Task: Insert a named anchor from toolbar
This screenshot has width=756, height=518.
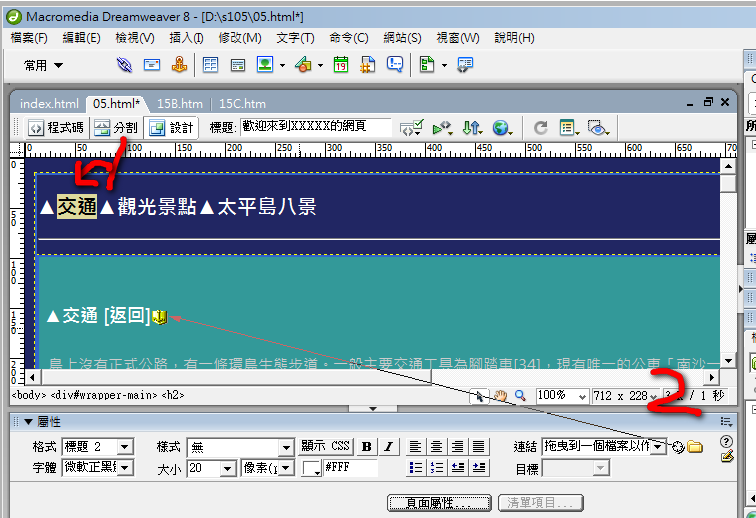Action: 179,65
